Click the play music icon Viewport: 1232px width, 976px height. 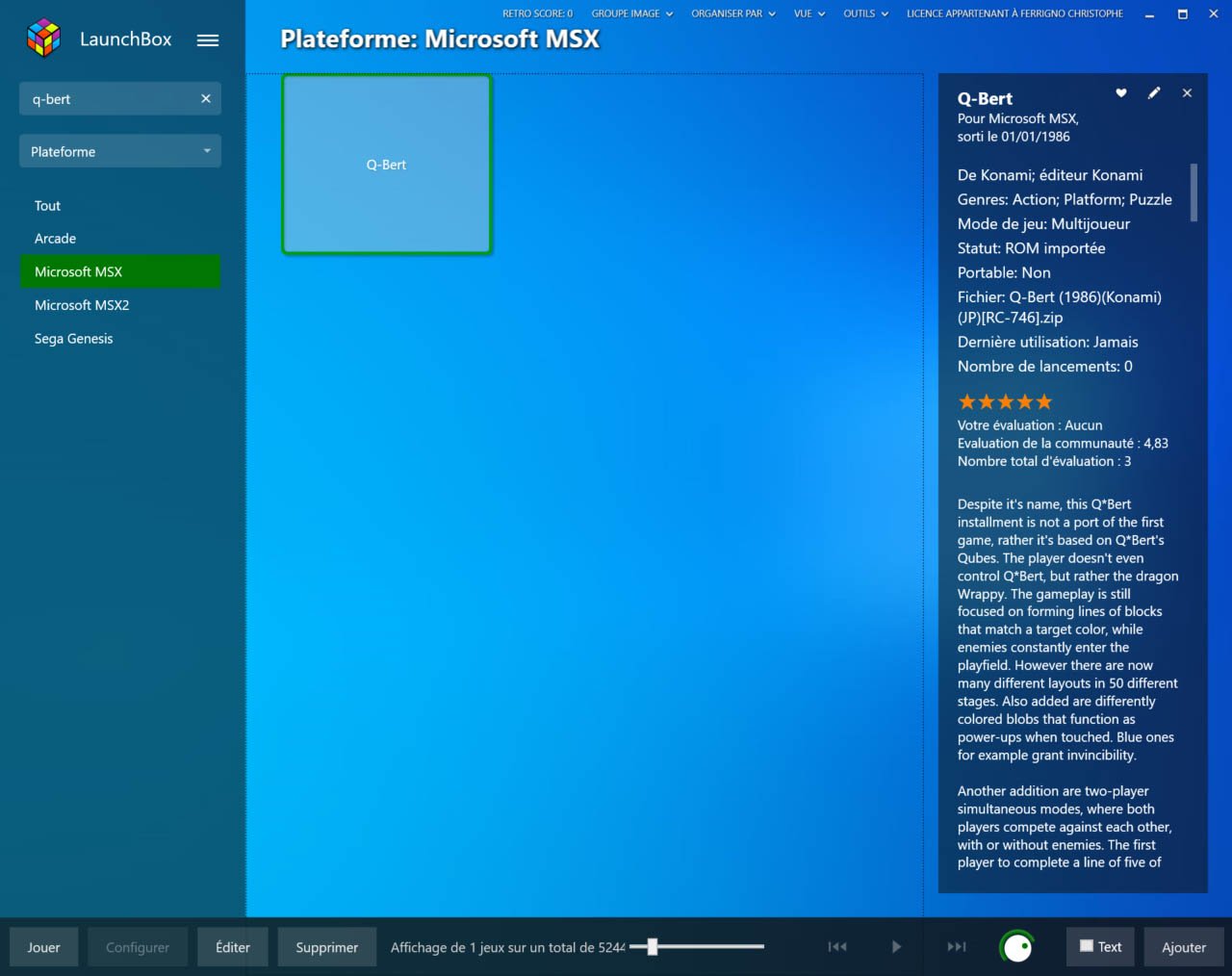pyautogui.click(x=896, y=947)
